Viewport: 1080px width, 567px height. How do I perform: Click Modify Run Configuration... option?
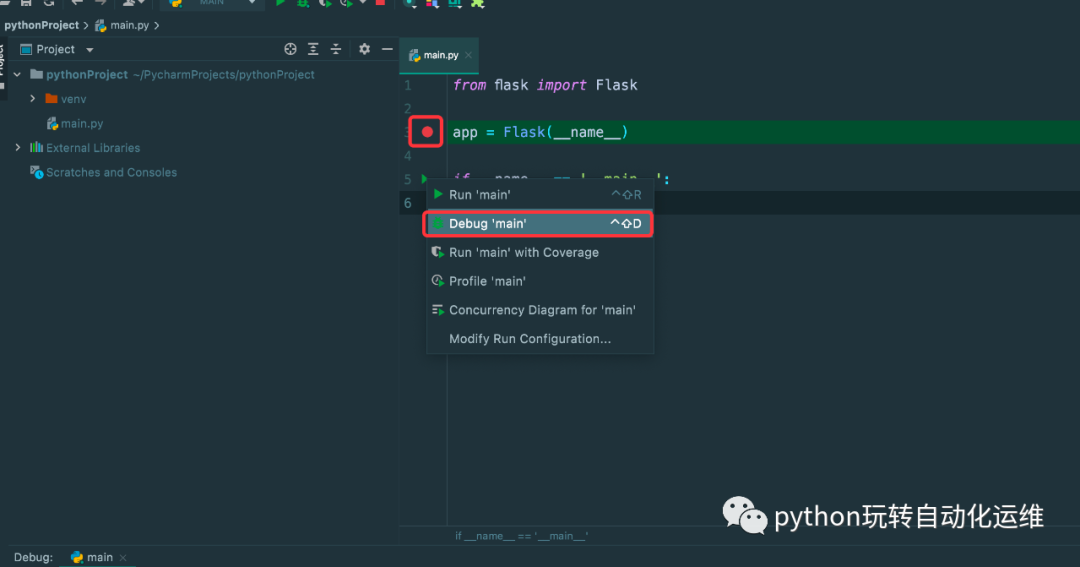click(x=529, y=339)
